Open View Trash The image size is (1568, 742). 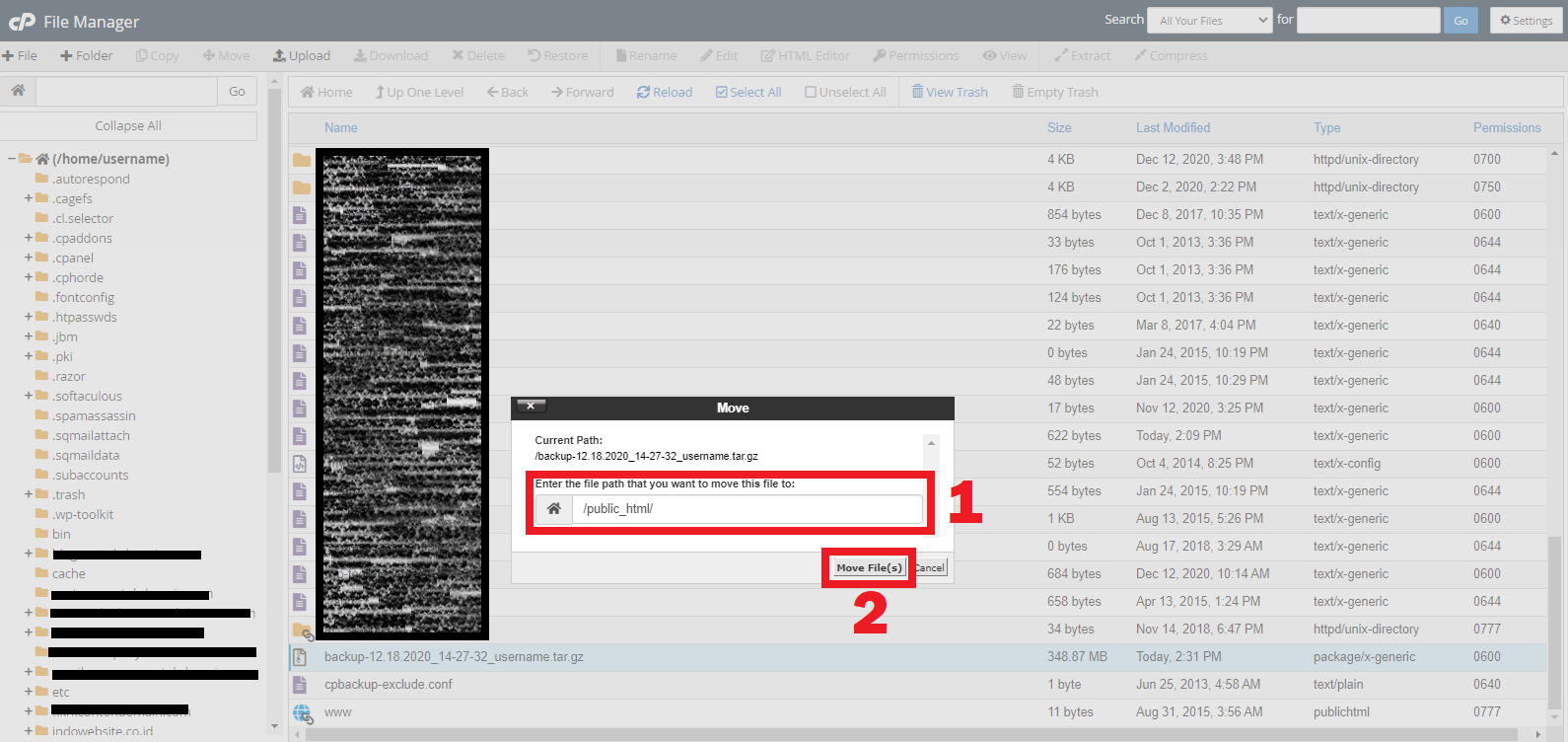[950, 92]
